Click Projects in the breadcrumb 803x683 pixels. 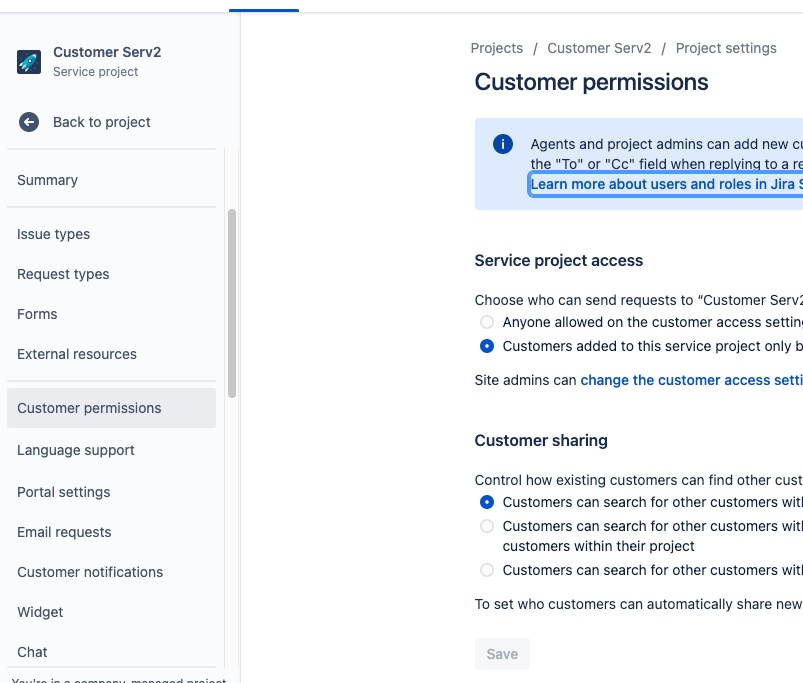tap(497, 48)
